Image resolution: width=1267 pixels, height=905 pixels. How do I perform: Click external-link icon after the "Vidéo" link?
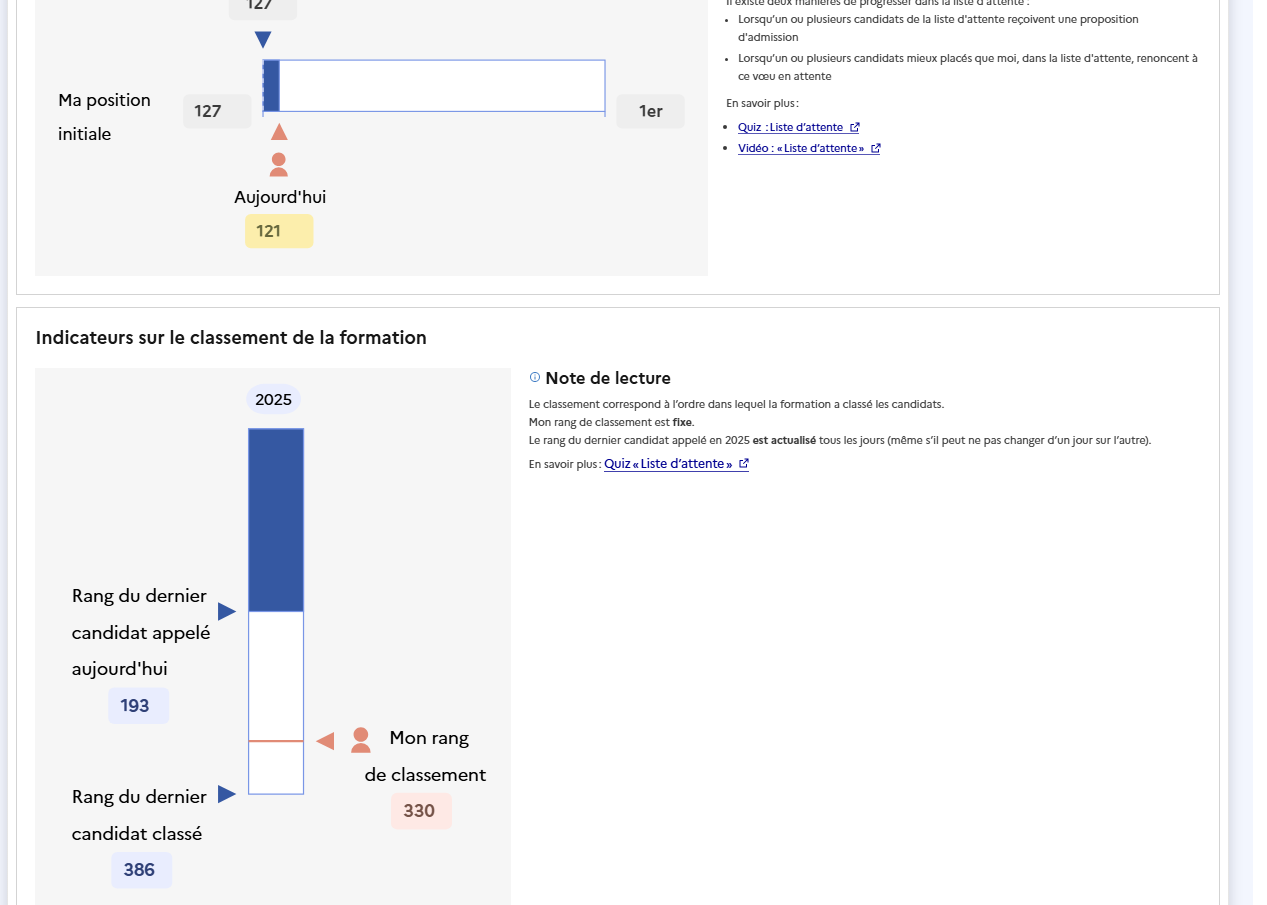coord(876,148)
